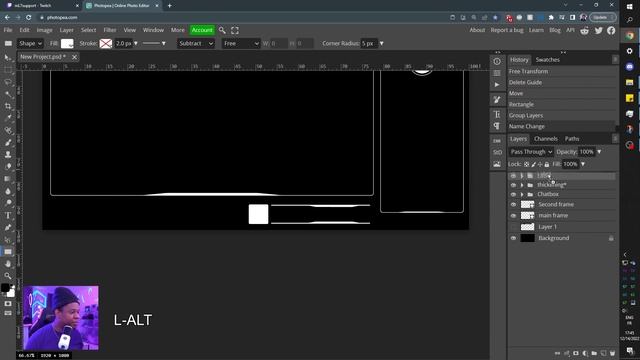Open the Twitter icon link
640x360 pixels.
point(598,31)
